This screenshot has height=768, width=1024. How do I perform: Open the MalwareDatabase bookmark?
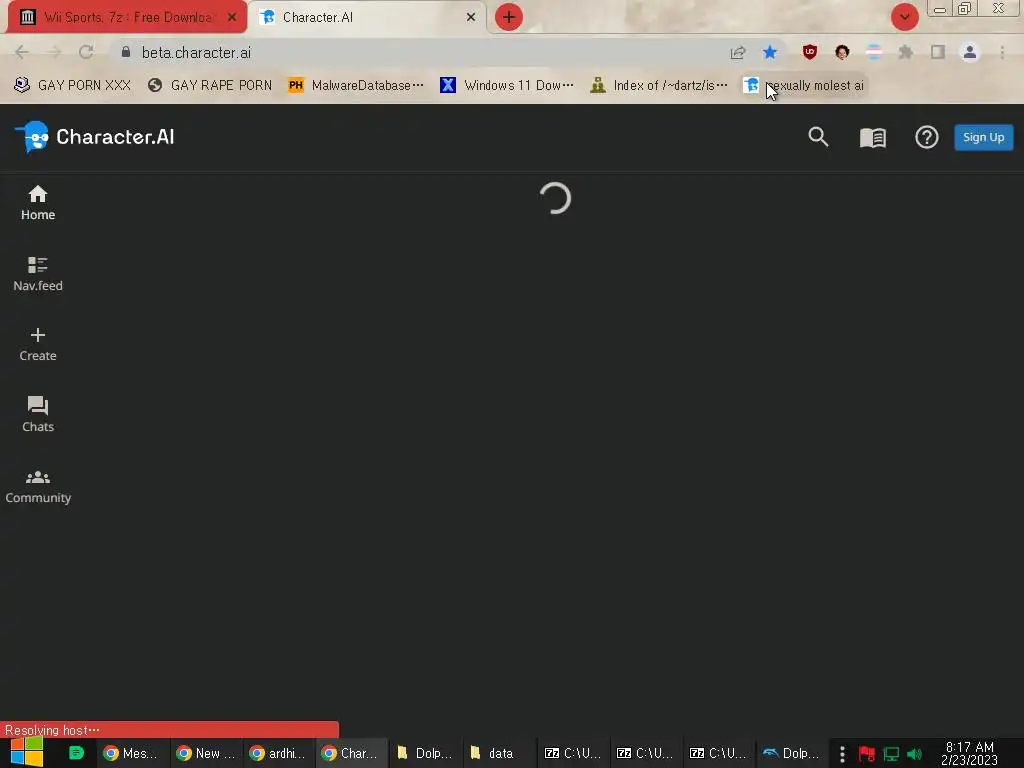[x=357, y=86]
